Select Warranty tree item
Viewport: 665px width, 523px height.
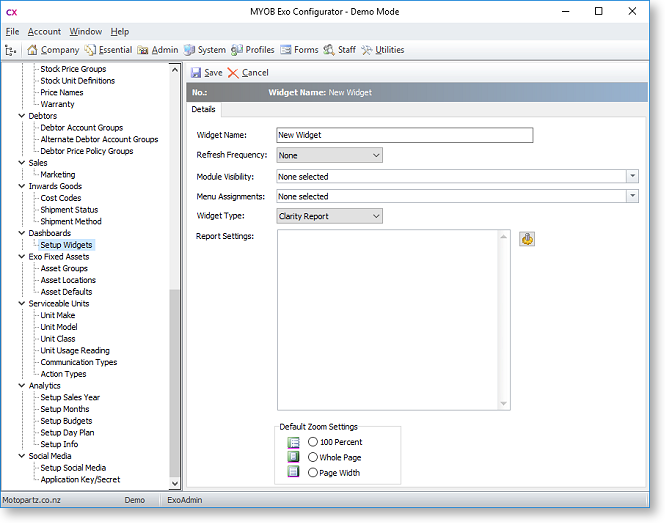pyautogui.click(x=57, y=104)
